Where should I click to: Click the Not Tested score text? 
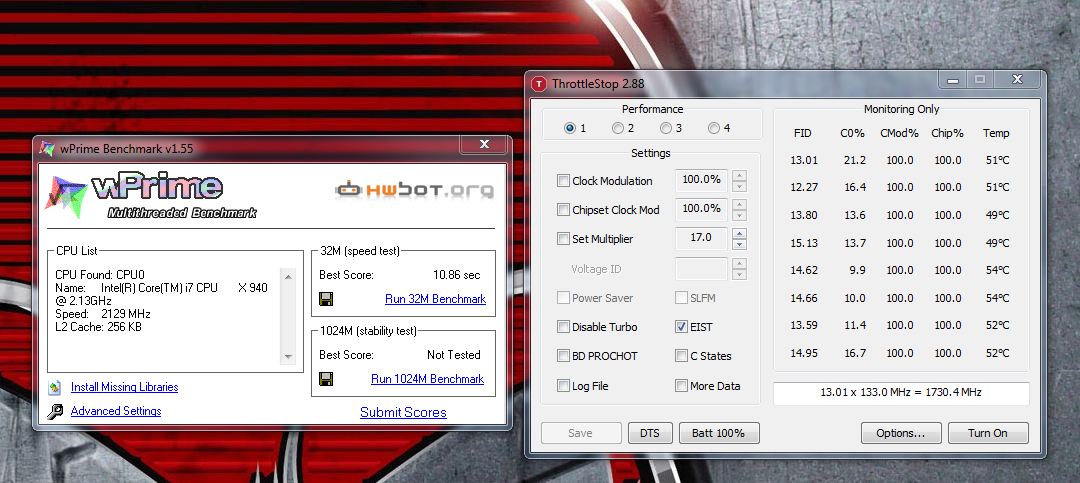pos(453,355)
